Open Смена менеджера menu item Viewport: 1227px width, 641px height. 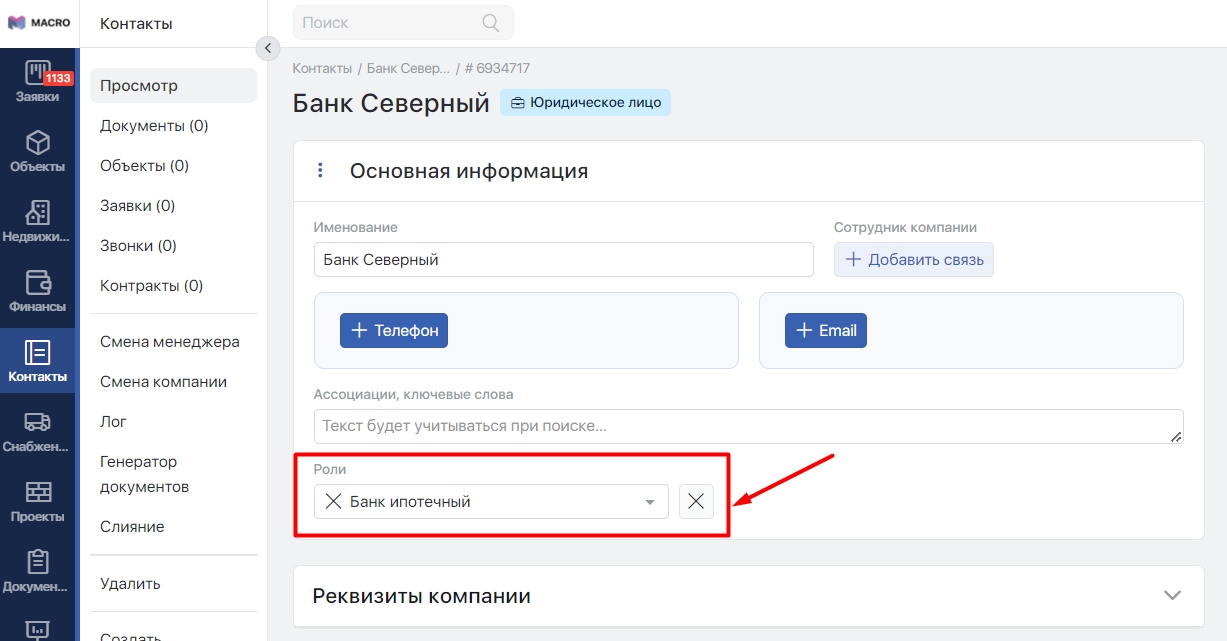170,342
